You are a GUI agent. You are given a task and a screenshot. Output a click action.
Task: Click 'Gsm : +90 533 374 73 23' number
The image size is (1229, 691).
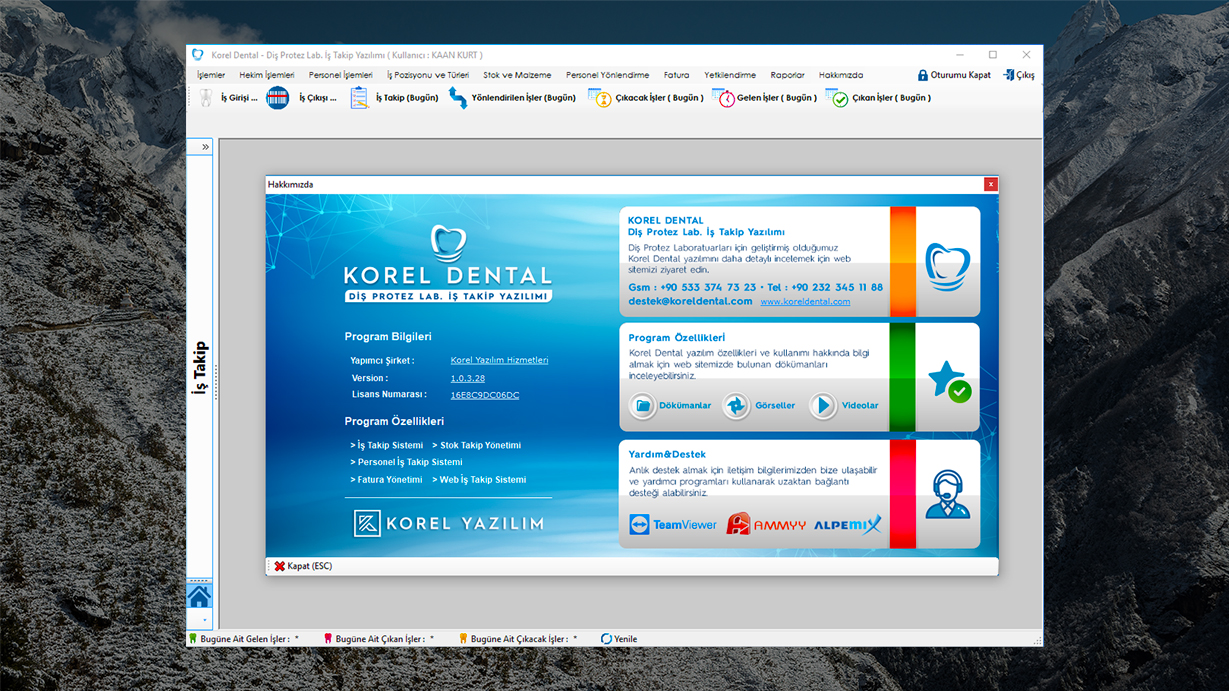pyautogui.click(x=692, y=287)
